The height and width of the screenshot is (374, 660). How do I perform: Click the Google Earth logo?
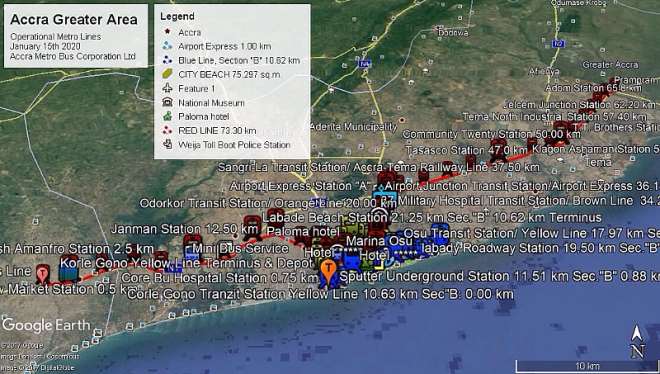pyautogui.click(x=46, y=325)
